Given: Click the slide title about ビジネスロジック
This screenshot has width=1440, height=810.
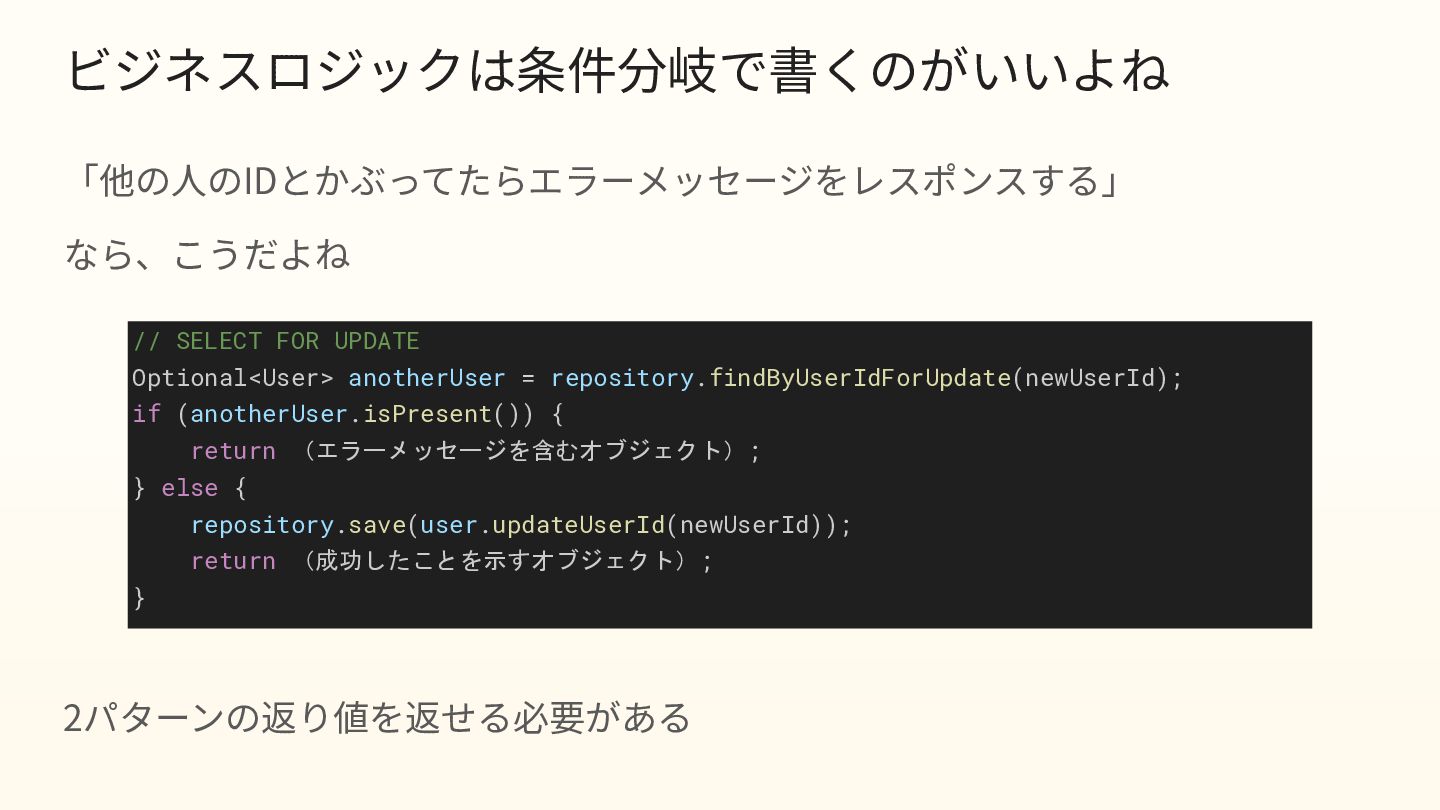Looking at the screenshot, I should pos(616,71).
